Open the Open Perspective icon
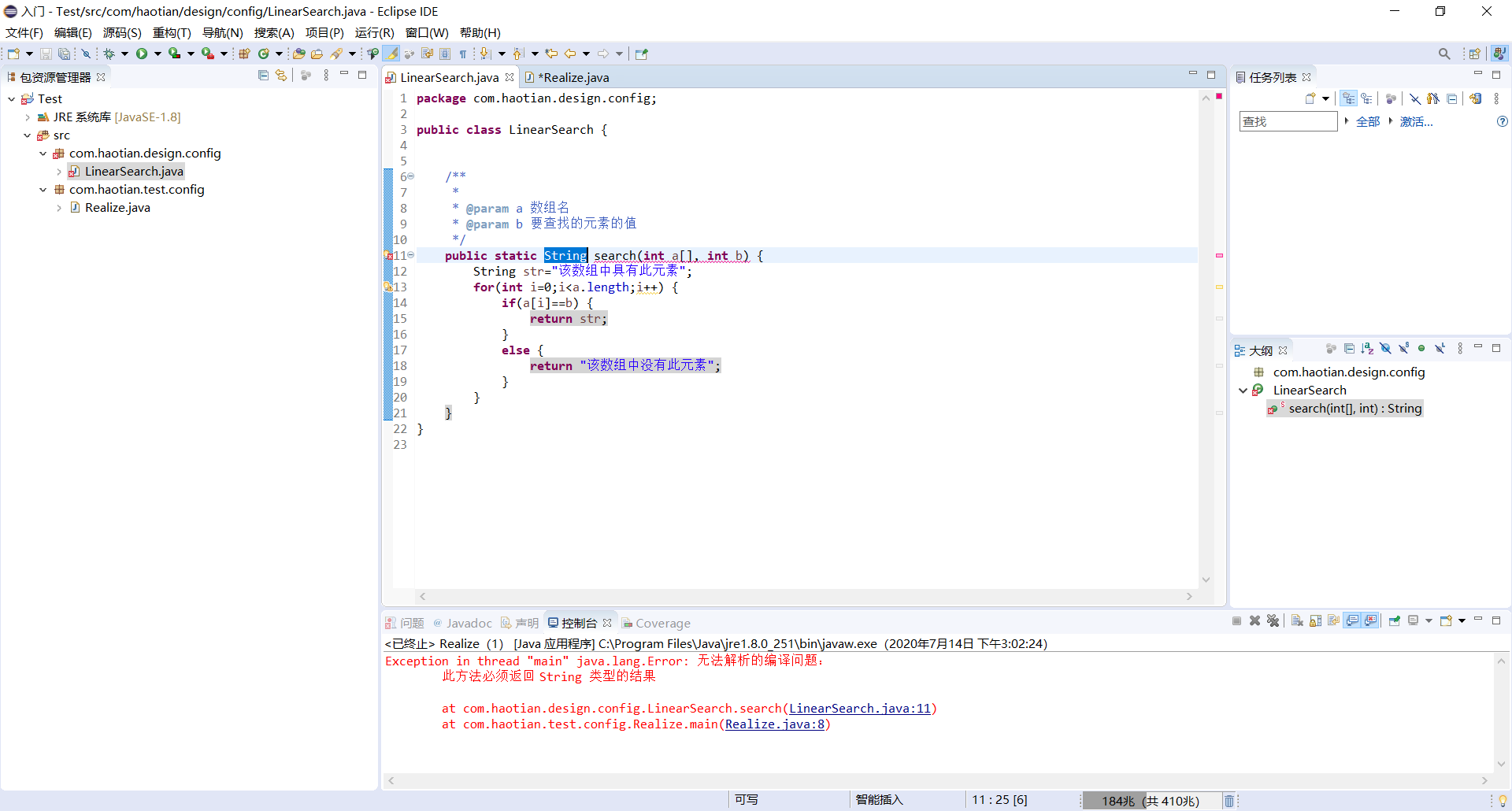Screen dimensions: 1512x811 [1475, 54]
